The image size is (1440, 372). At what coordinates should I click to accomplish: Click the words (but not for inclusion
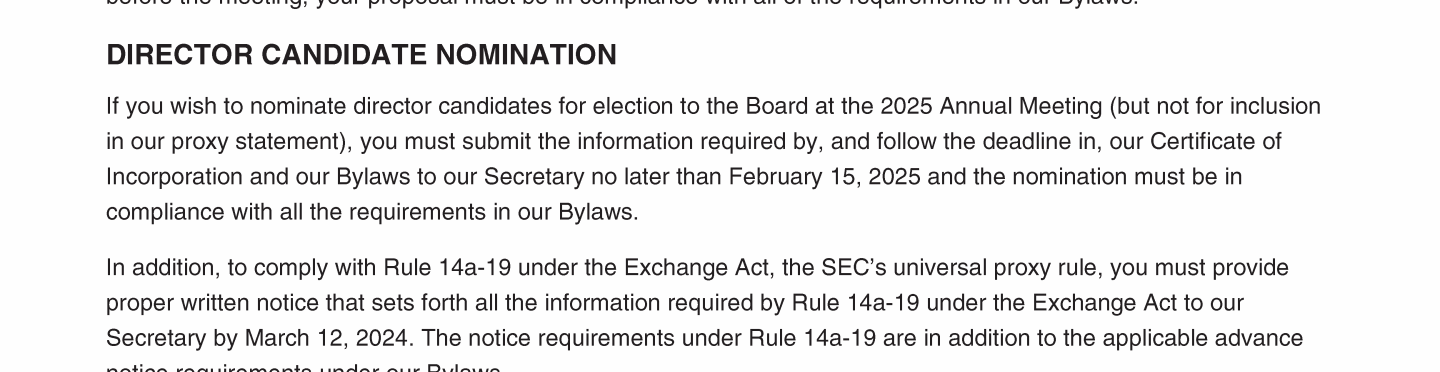coord(1215,107)
